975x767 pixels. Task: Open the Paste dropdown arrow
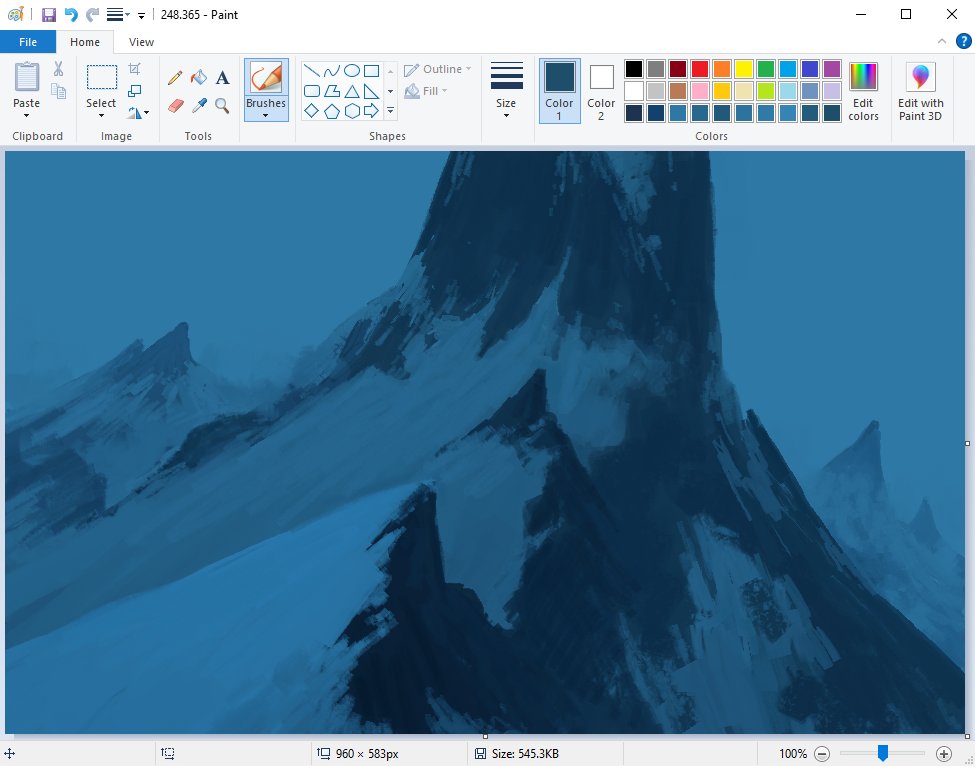coord(27,116)
